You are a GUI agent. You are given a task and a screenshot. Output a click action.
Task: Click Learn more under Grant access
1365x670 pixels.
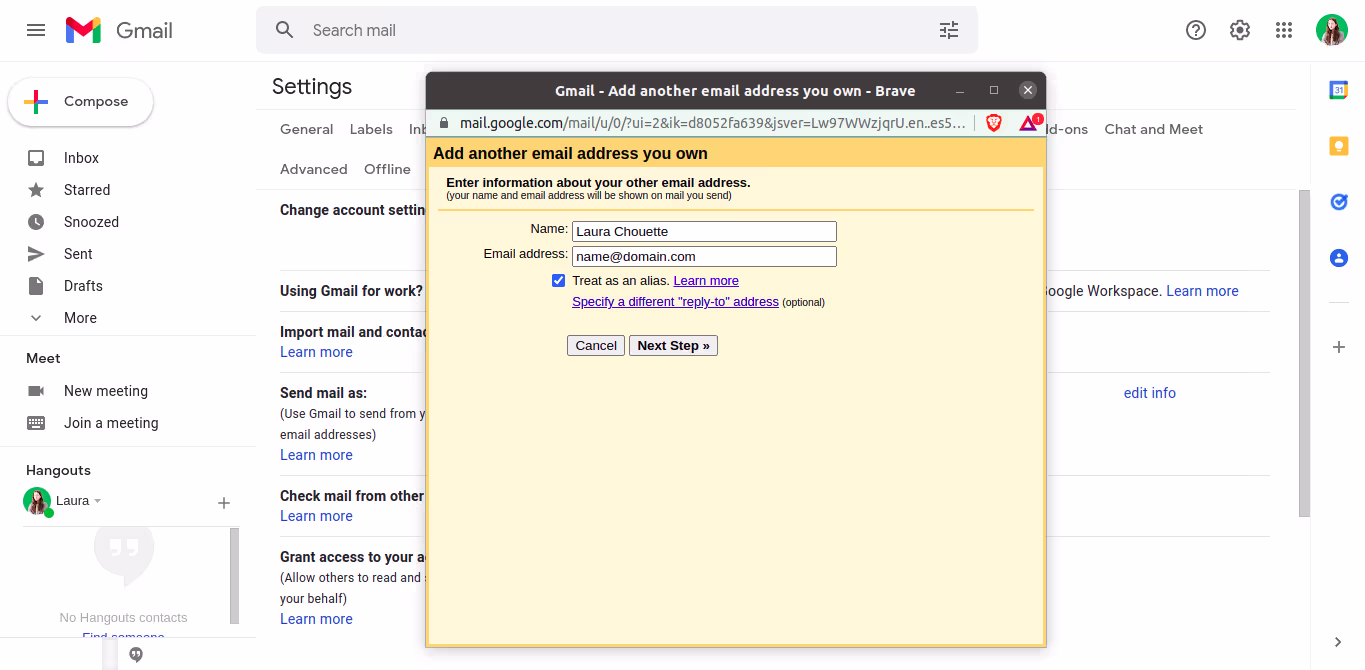316,619
